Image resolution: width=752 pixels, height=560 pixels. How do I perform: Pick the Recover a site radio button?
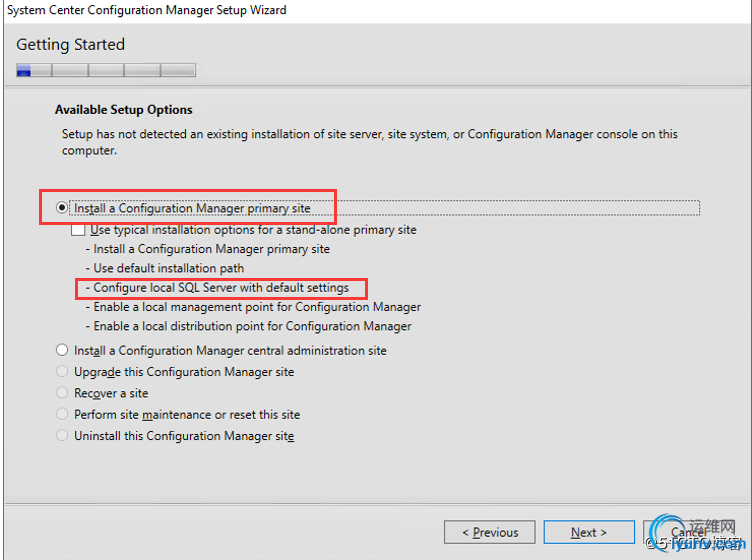coord(62,393)
